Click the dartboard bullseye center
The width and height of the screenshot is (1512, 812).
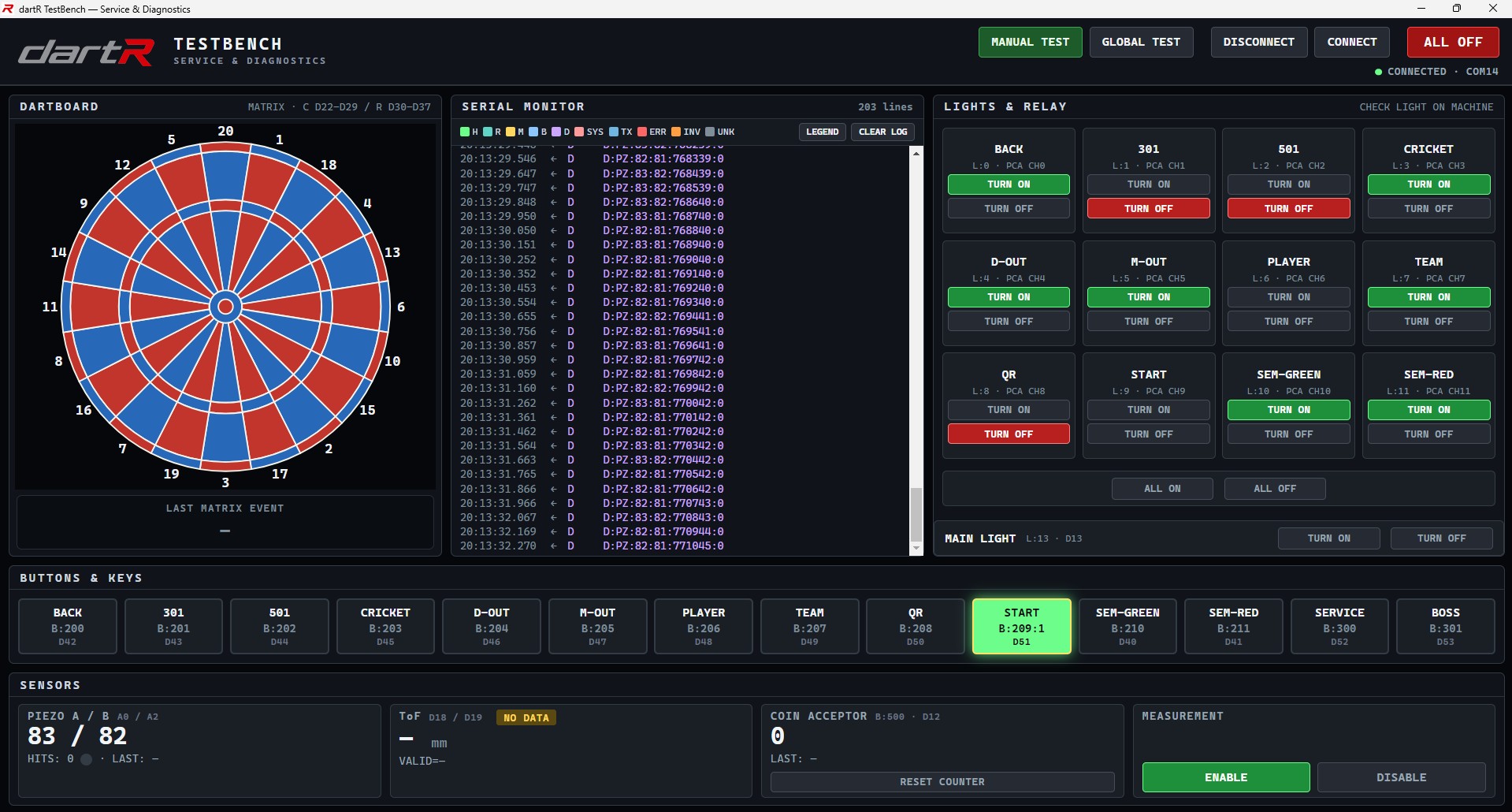(225, 307)
